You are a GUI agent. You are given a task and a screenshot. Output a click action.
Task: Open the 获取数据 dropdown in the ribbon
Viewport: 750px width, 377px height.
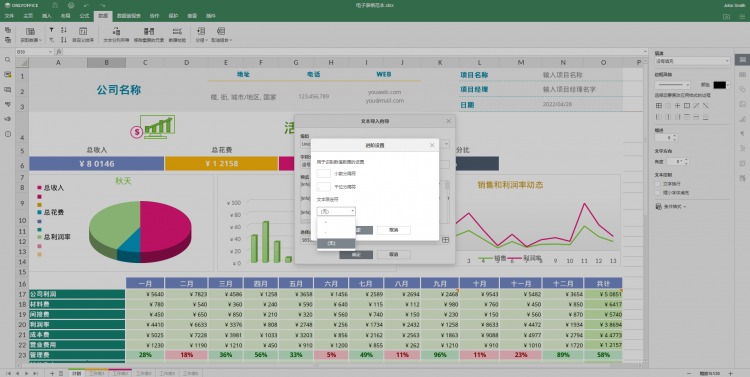pyautogui.click(x=31, y=34)
